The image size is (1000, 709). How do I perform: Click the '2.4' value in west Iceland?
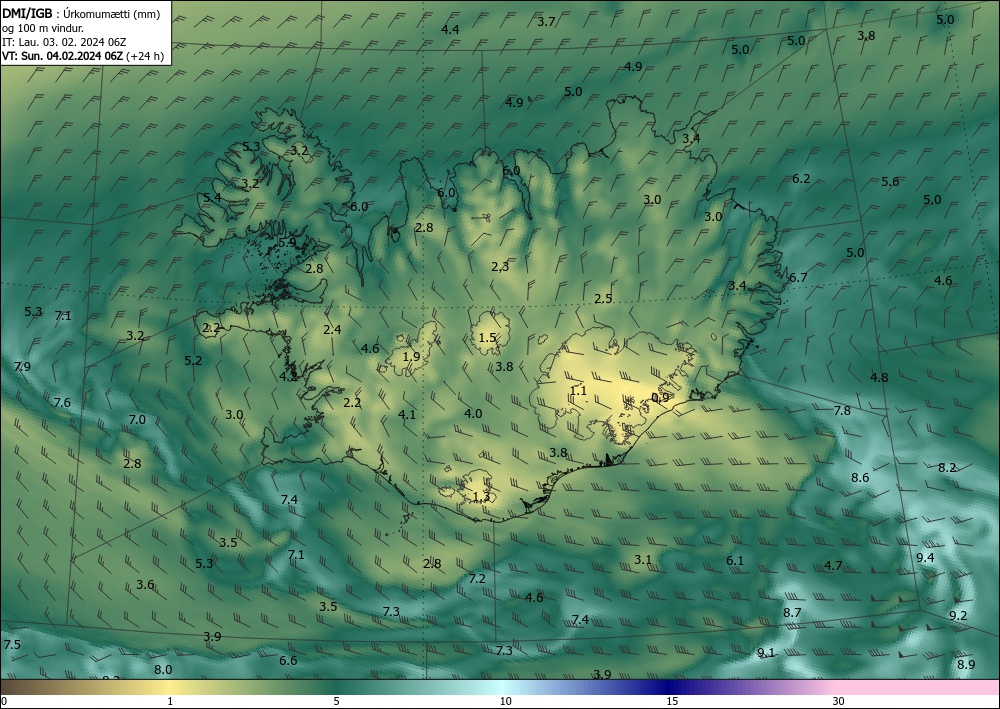pos(332,330)
